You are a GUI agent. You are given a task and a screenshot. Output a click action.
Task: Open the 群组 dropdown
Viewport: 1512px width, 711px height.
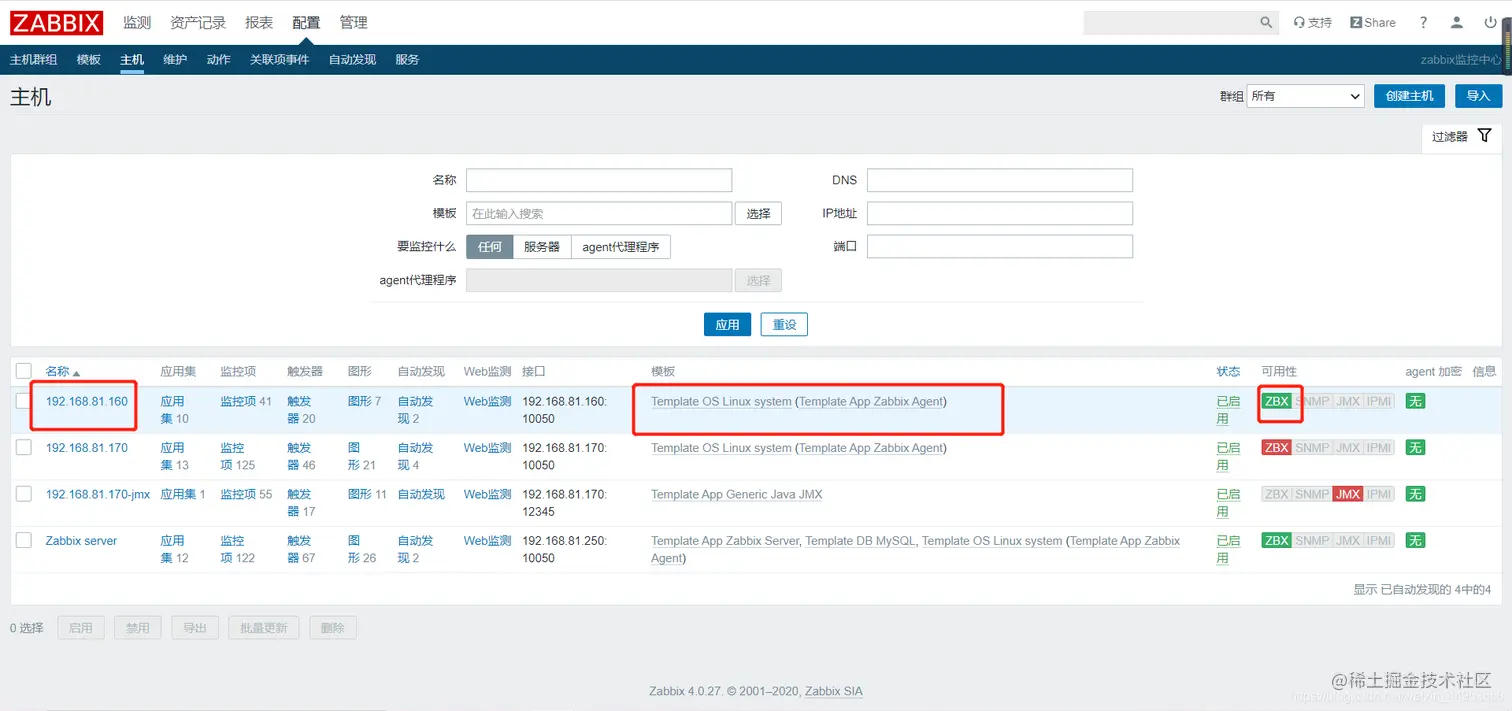tap(1305, 96)
